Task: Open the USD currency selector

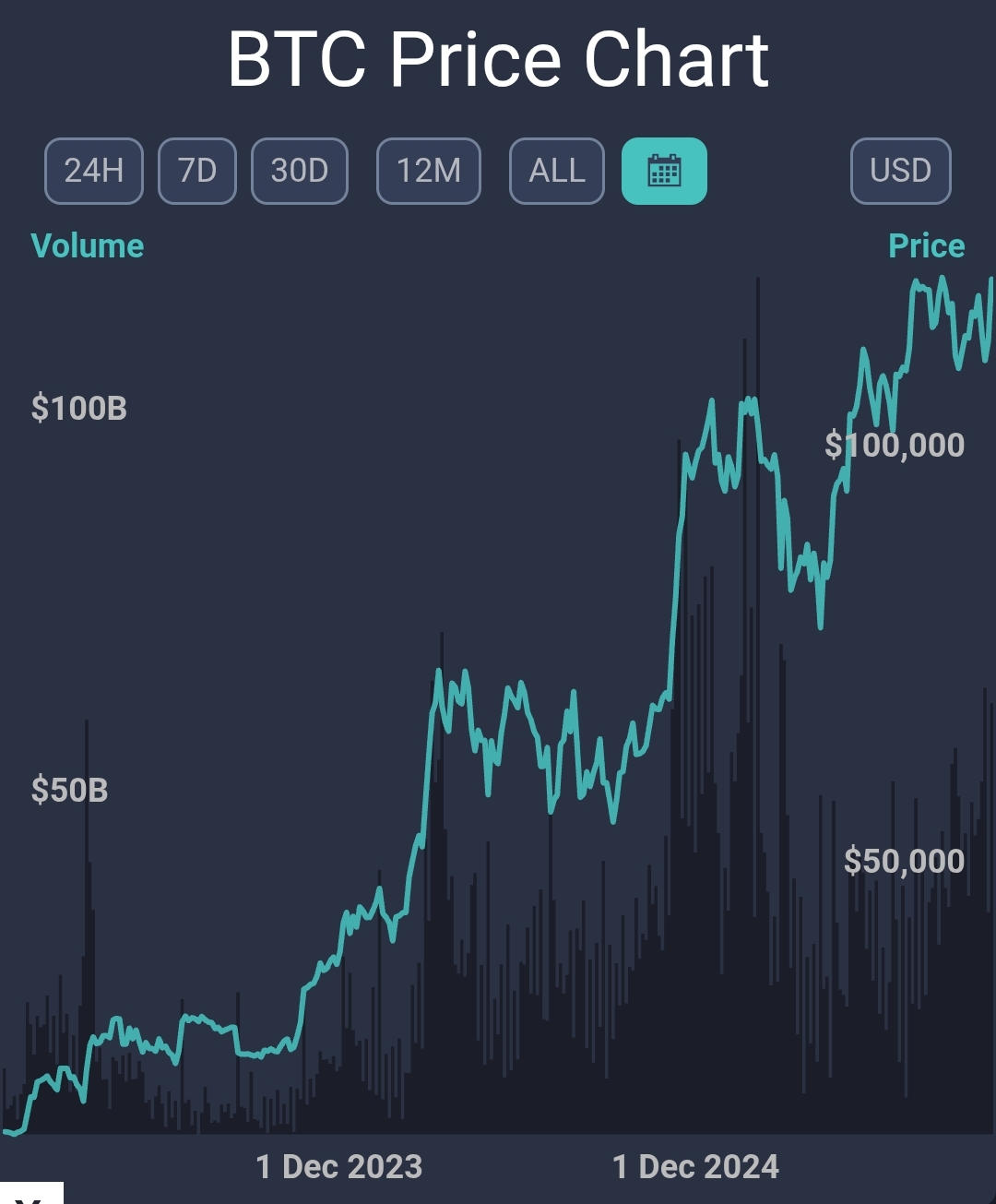Action: (900, 171)
